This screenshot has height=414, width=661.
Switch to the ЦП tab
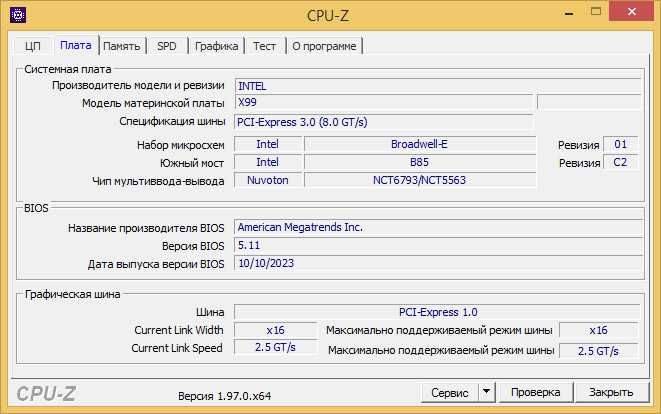coord(32,46)
